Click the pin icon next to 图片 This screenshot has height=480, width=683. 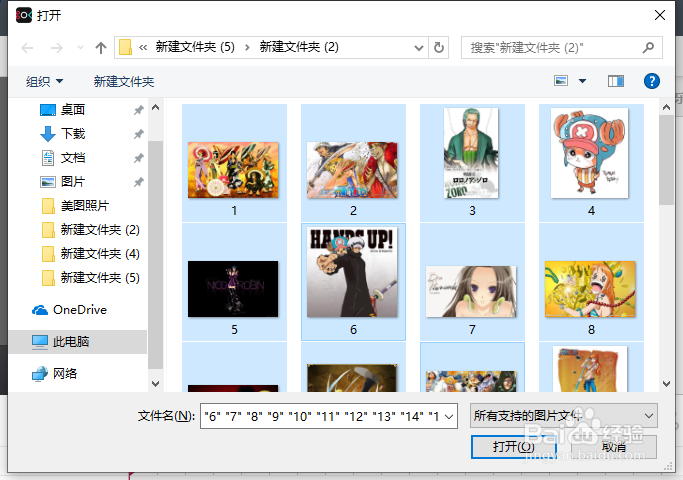tap(139, 182)
